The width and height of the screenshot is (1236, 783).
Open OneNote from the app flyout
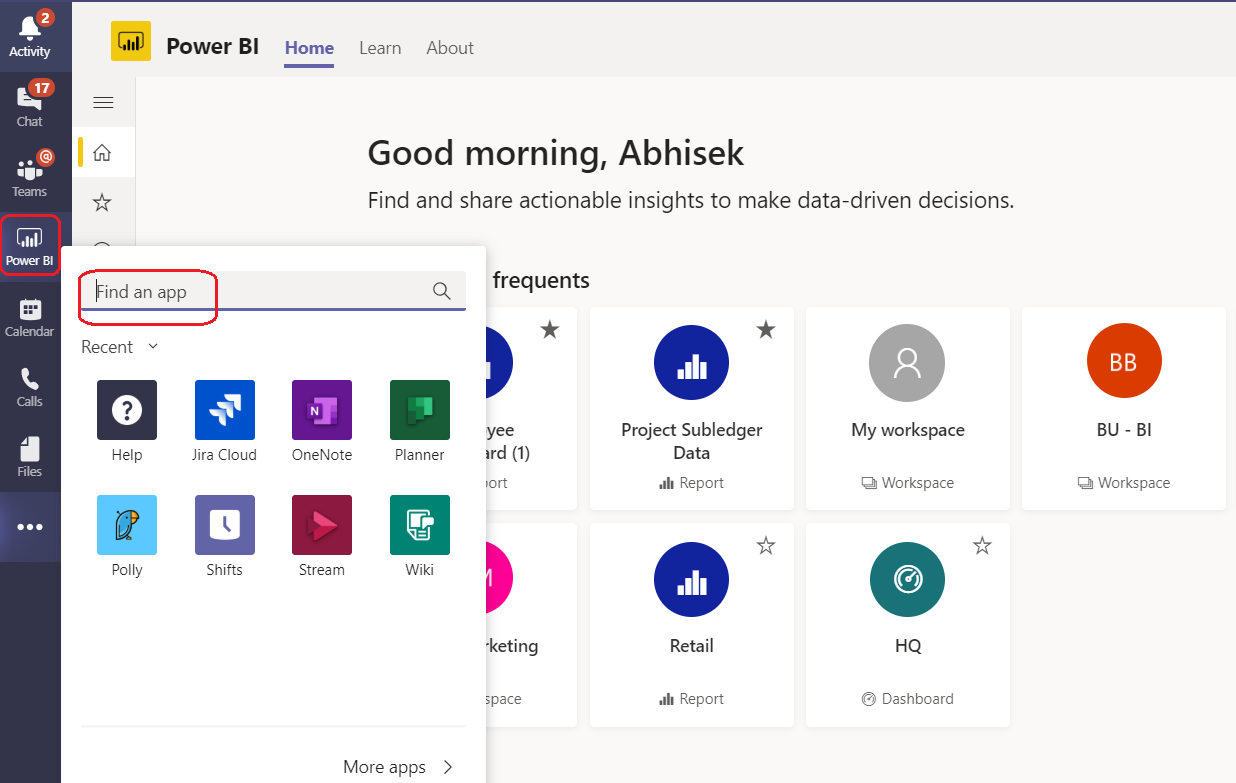[x=321, y=410]
